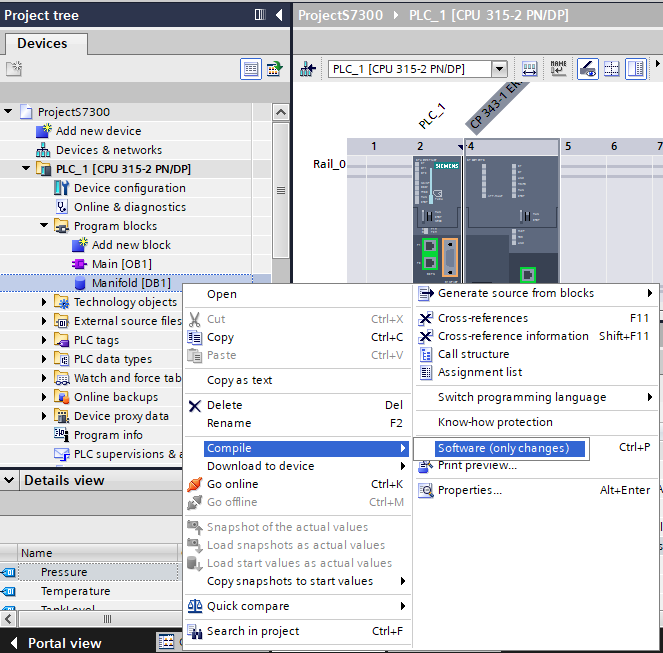Open the PLC_1 device selection dropdown
Viewport: 663px width, 653px height.
(499, 69)
